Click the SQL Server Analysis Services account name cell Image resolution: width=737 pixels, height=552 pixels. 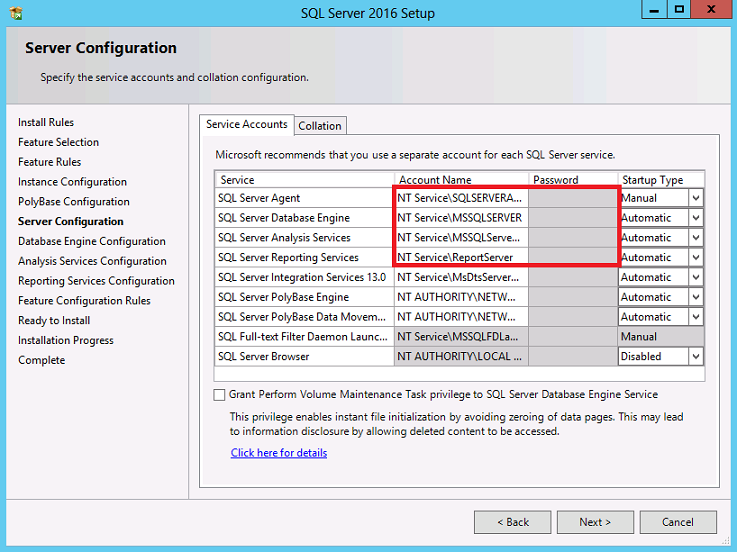[461, 237]
